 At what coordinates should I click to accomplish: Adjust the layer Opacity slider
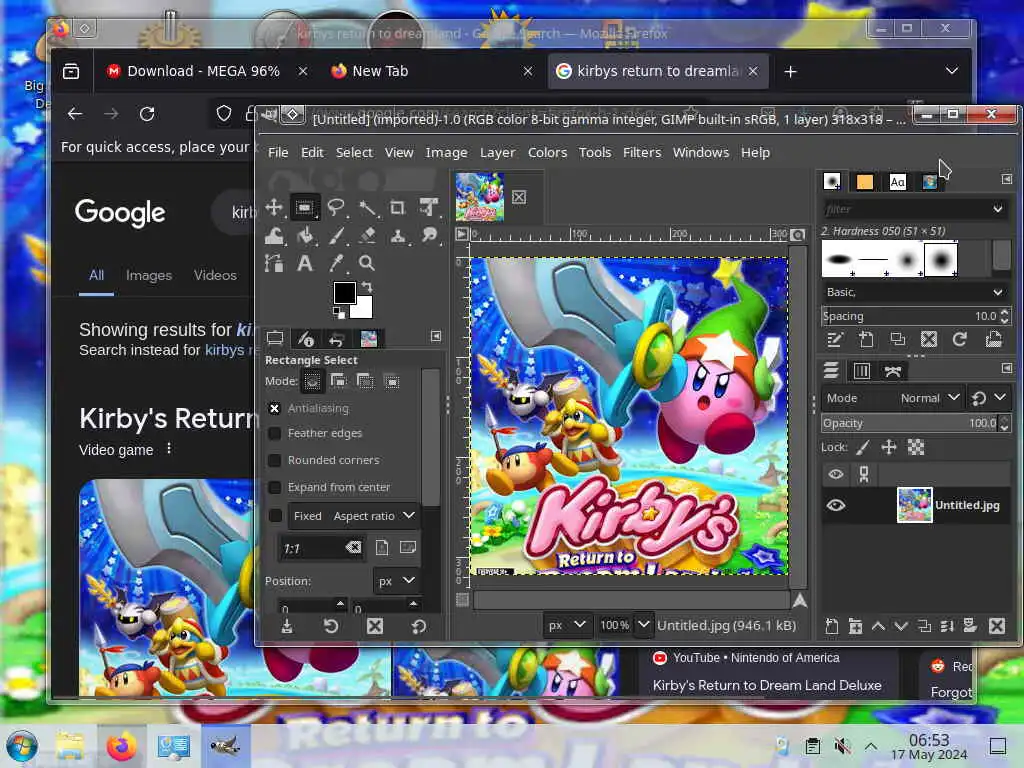(910, 423)
